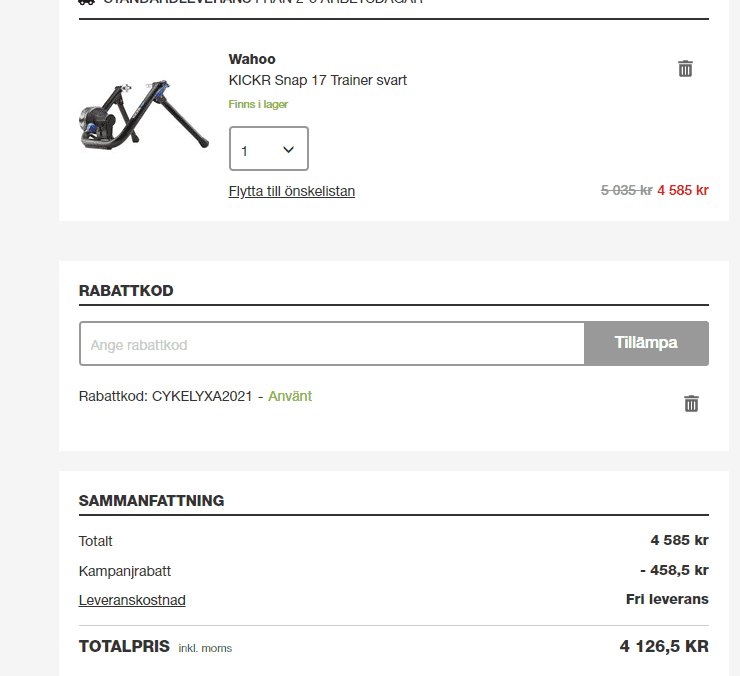
Task: Click the RABATTKOD section heading
Action: point(126,291)
